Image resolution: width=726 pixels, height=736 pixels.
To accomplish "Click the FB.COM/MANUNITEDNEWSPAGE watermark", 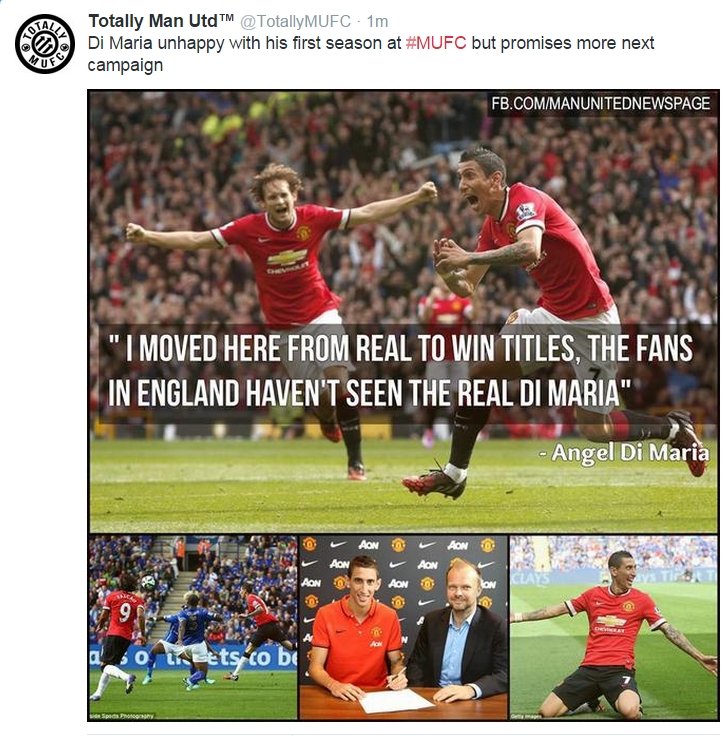I will coord(600,104).
